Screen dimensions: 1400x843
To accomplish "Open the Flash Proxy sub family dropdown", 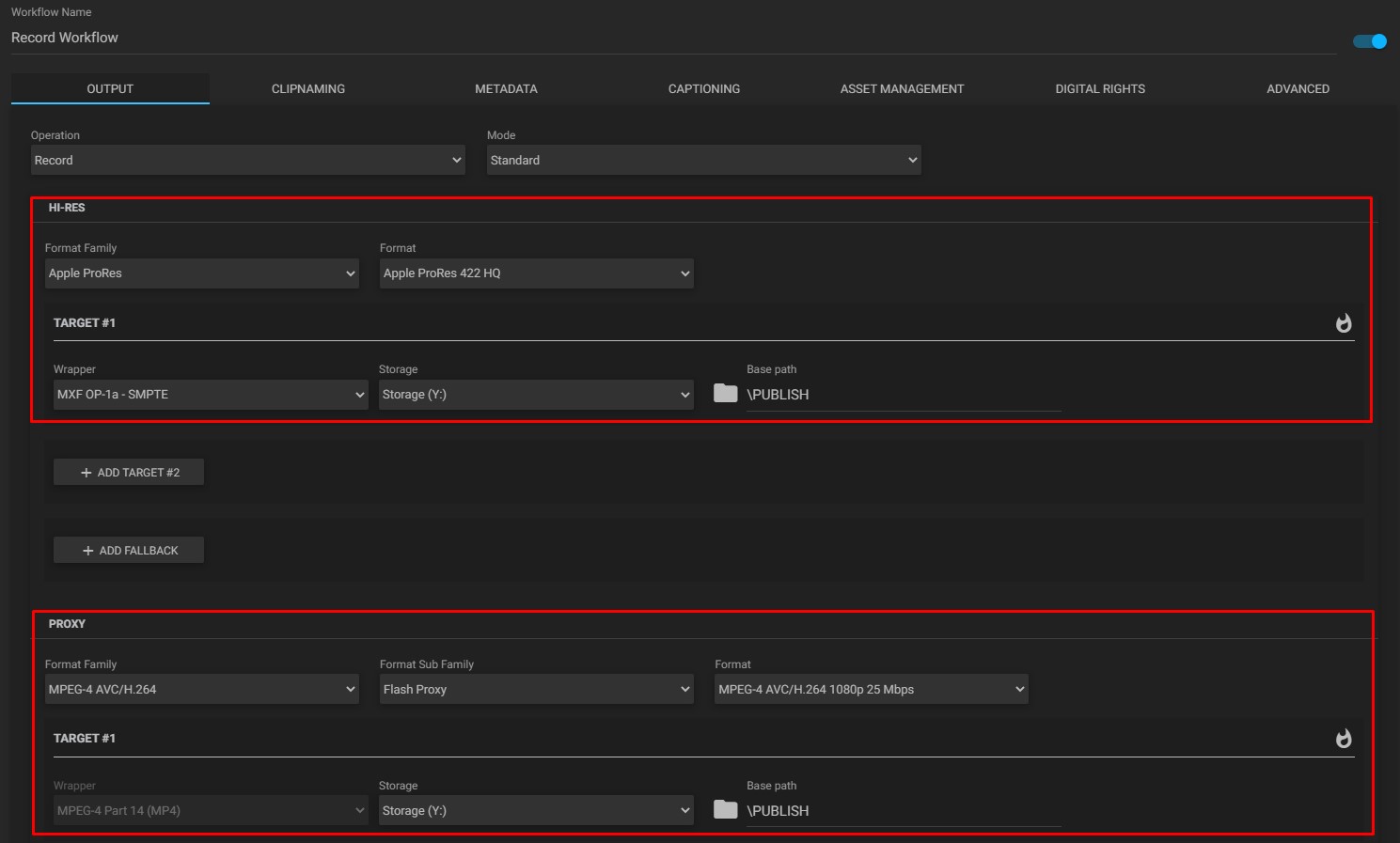I will (x=535, y=688).
